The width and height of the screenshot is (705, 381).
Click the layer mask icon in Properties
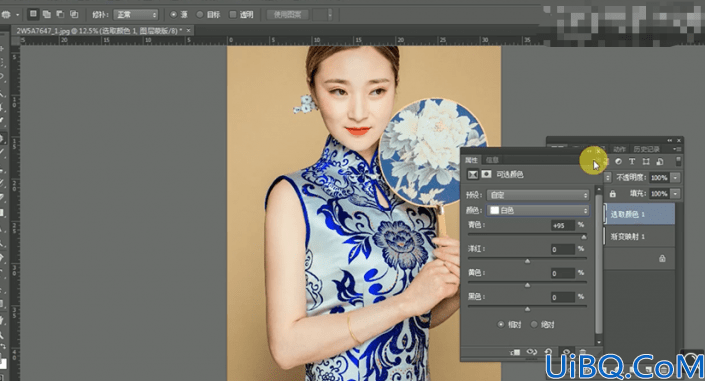click(486, 174)
